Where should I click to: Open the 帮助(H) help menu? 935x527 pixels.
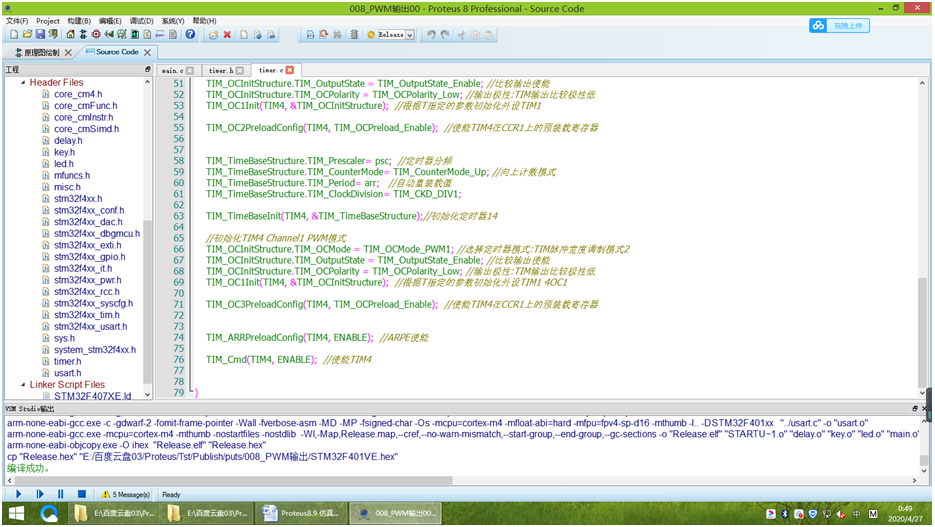tap(205, 21)
